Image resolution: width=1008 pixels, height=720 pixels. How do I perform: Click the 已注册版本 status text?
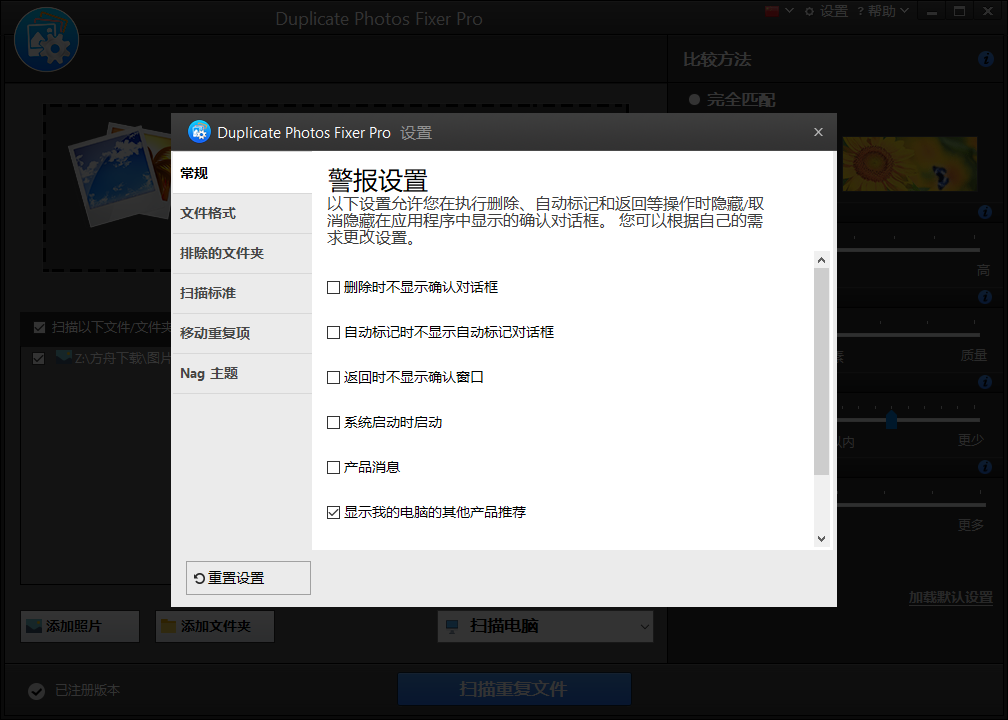(87, 690)
